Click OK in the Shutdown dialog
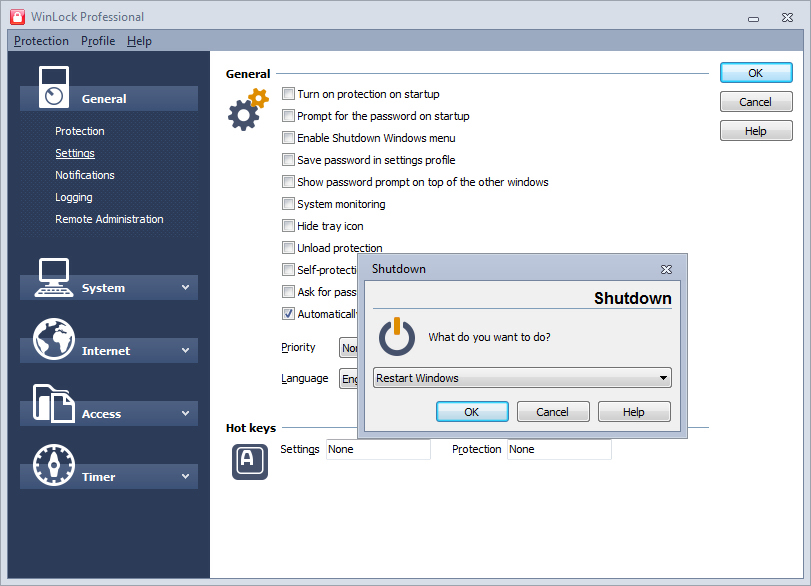The height and width of the screenshot is (586, 811). click(x=472, y=412)
